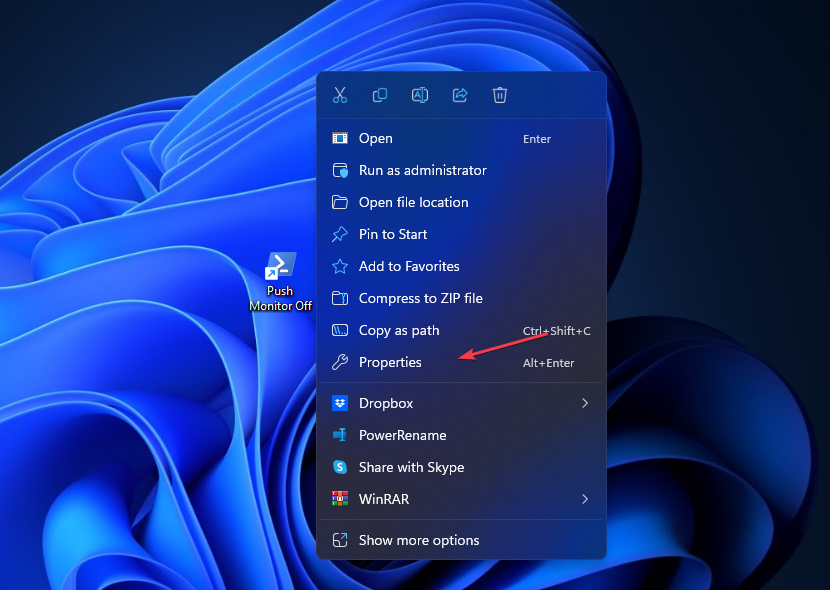
Task: Click the Open entry's window icon
Action: coord(340,139)
